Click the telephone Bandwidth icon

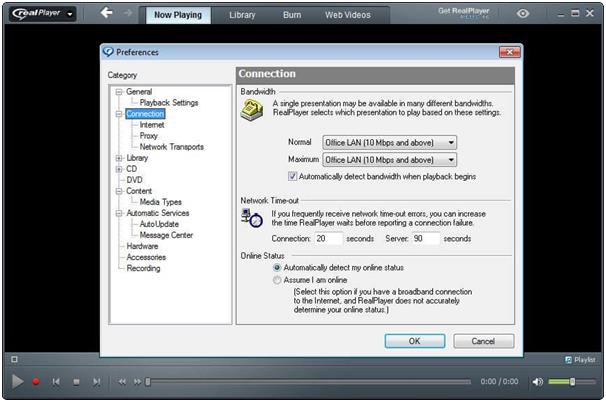[x=252, y=110]
